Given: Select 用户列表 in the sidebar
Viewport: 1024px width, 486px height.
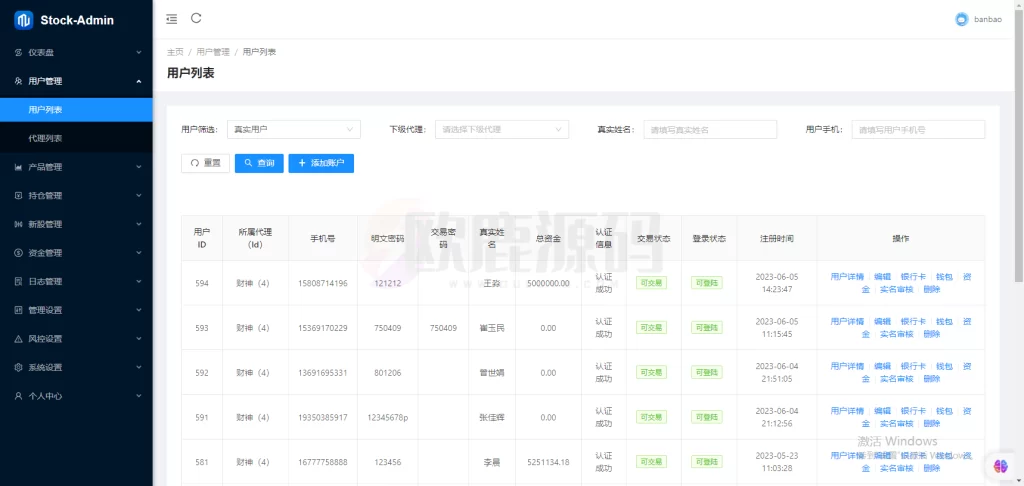Looking at the screenshot, I should [76, 110].
